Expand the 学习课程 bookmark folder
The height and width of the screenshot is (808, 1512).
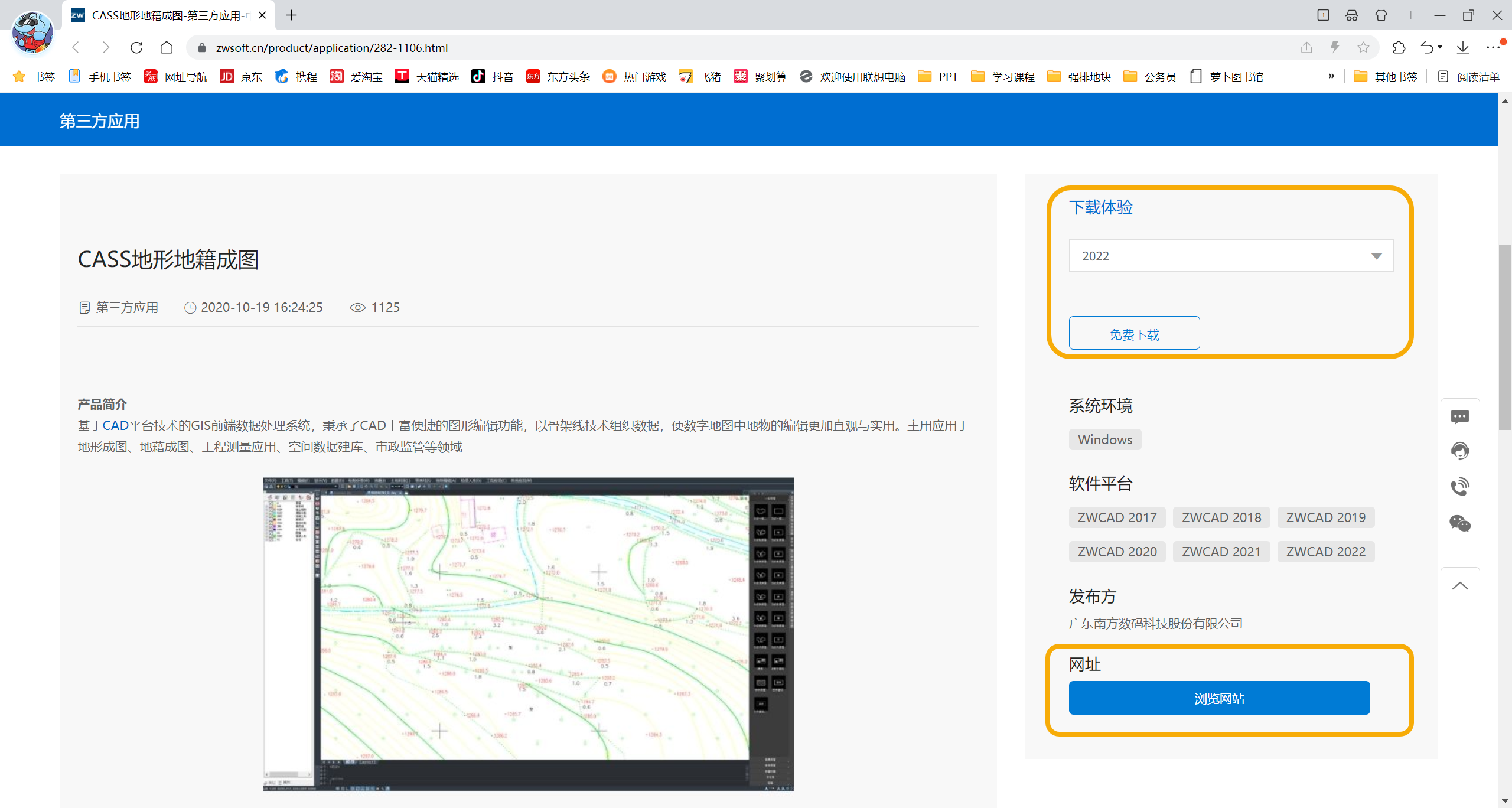(1003, 76)
